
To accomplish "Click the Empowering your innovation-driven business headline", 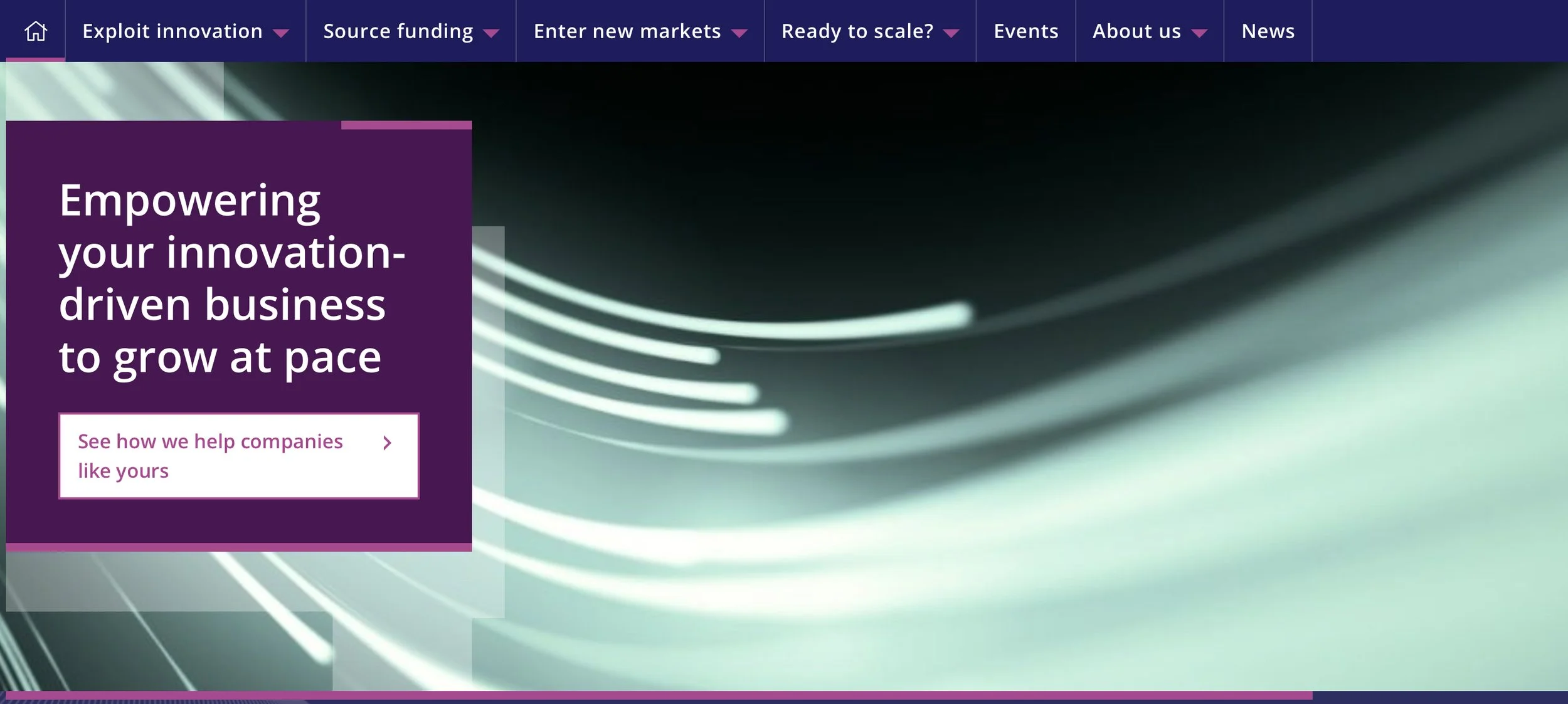I will point(232,279).
